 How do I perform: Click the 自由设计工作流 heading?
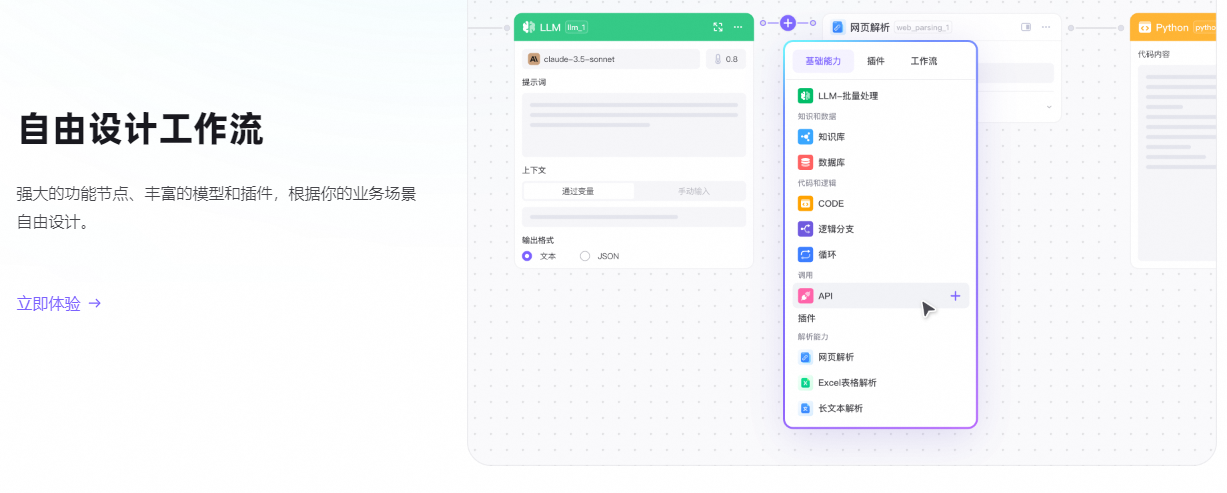click(141, 130)
